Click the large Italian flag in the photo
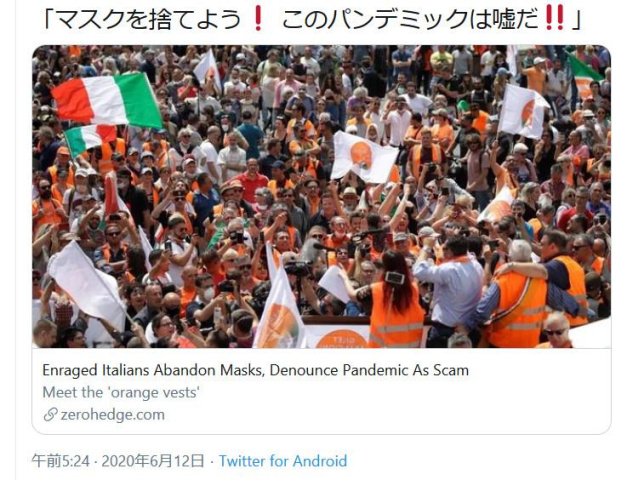Screen dimensions: 627x480 tap(107, 99)
